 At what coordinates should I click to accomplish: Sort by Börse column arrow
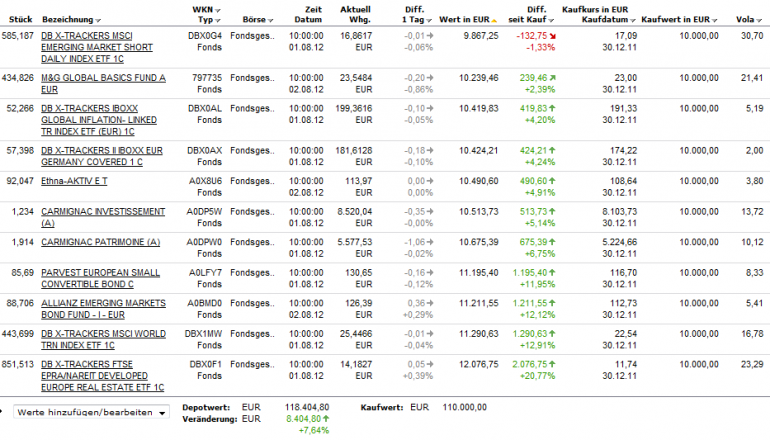point(271,20)
